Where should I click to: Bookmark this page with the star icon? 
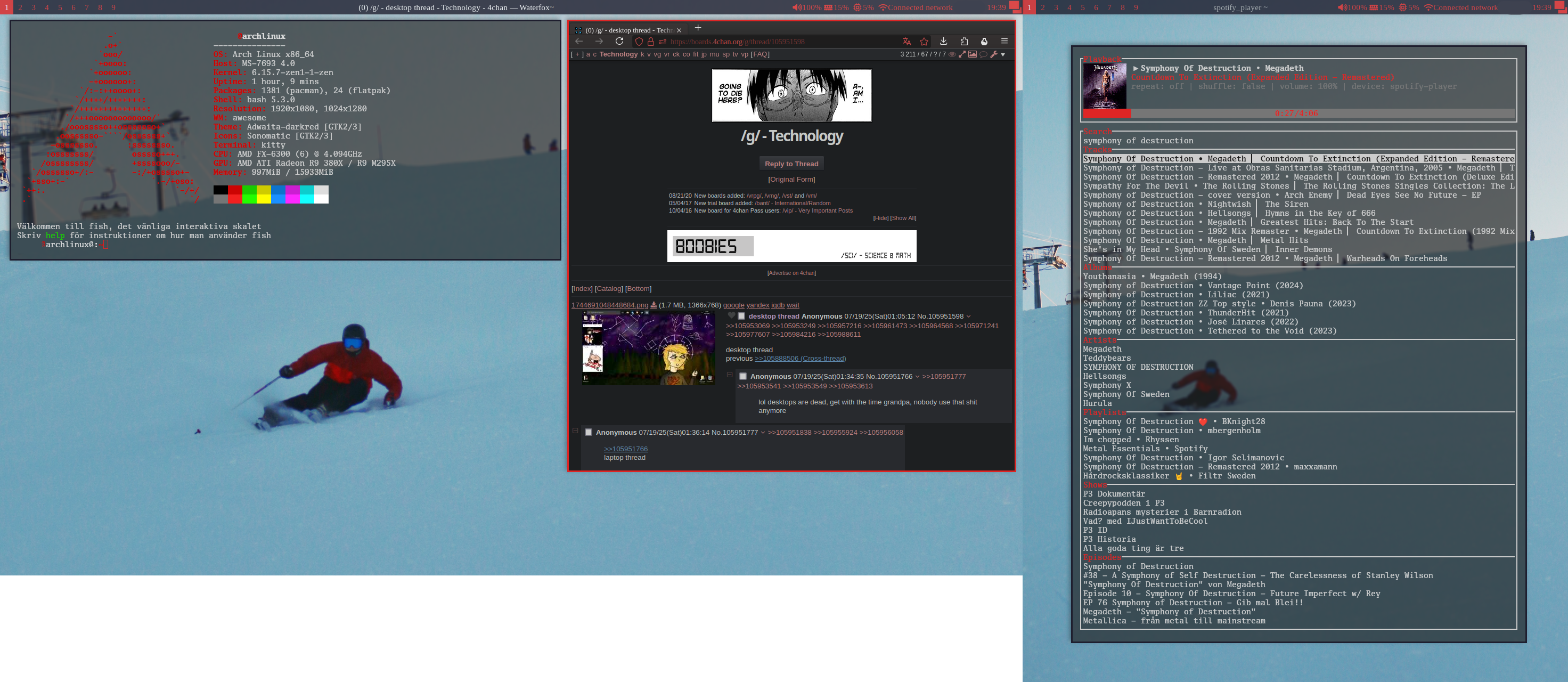point(924,42)
